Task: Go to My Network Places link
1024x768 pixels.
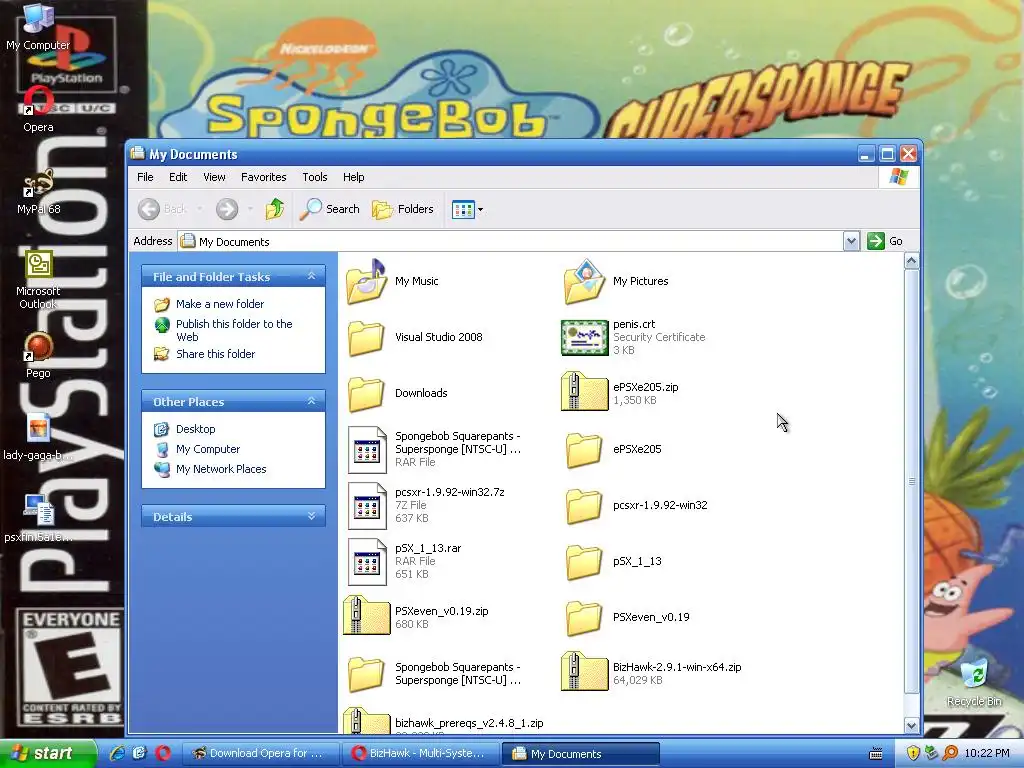Action: pos(221,469)
